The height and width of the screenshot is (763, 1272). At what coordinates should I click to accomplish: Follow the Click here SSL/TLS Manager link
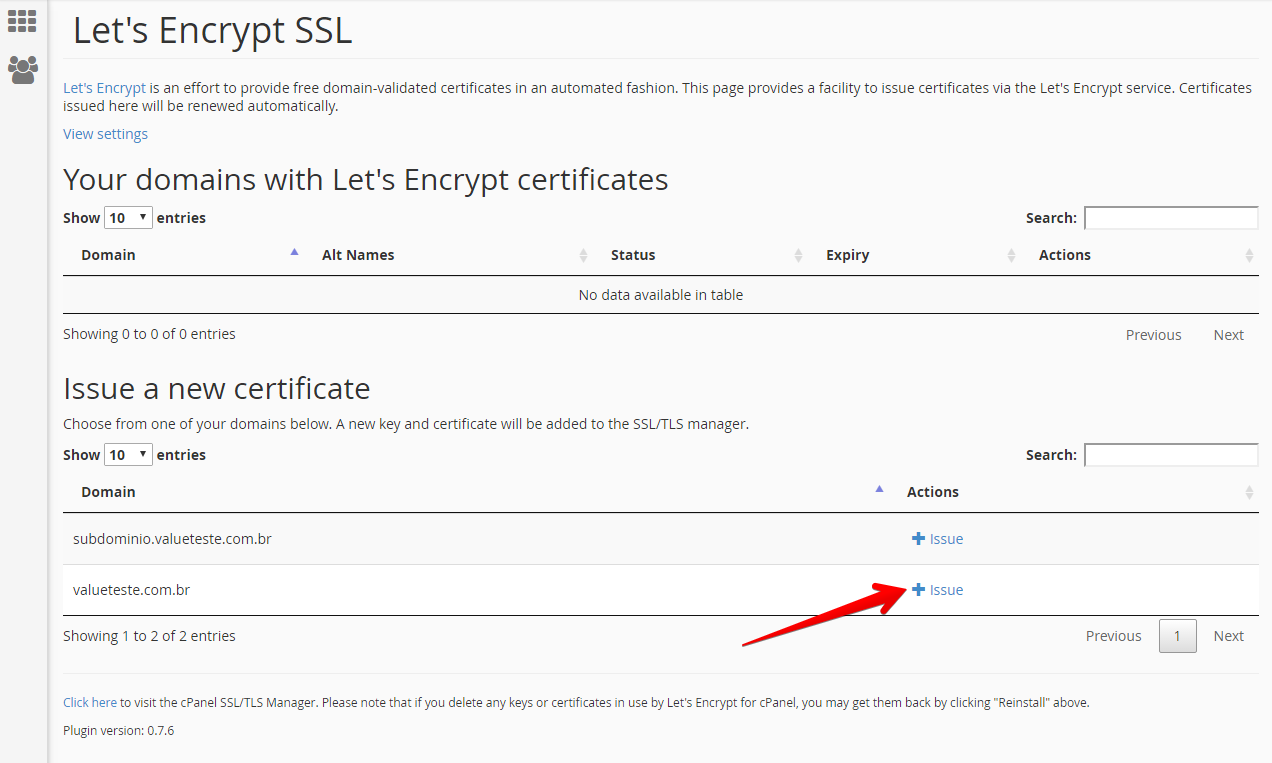pyautogui.click(x=90, y=703)
